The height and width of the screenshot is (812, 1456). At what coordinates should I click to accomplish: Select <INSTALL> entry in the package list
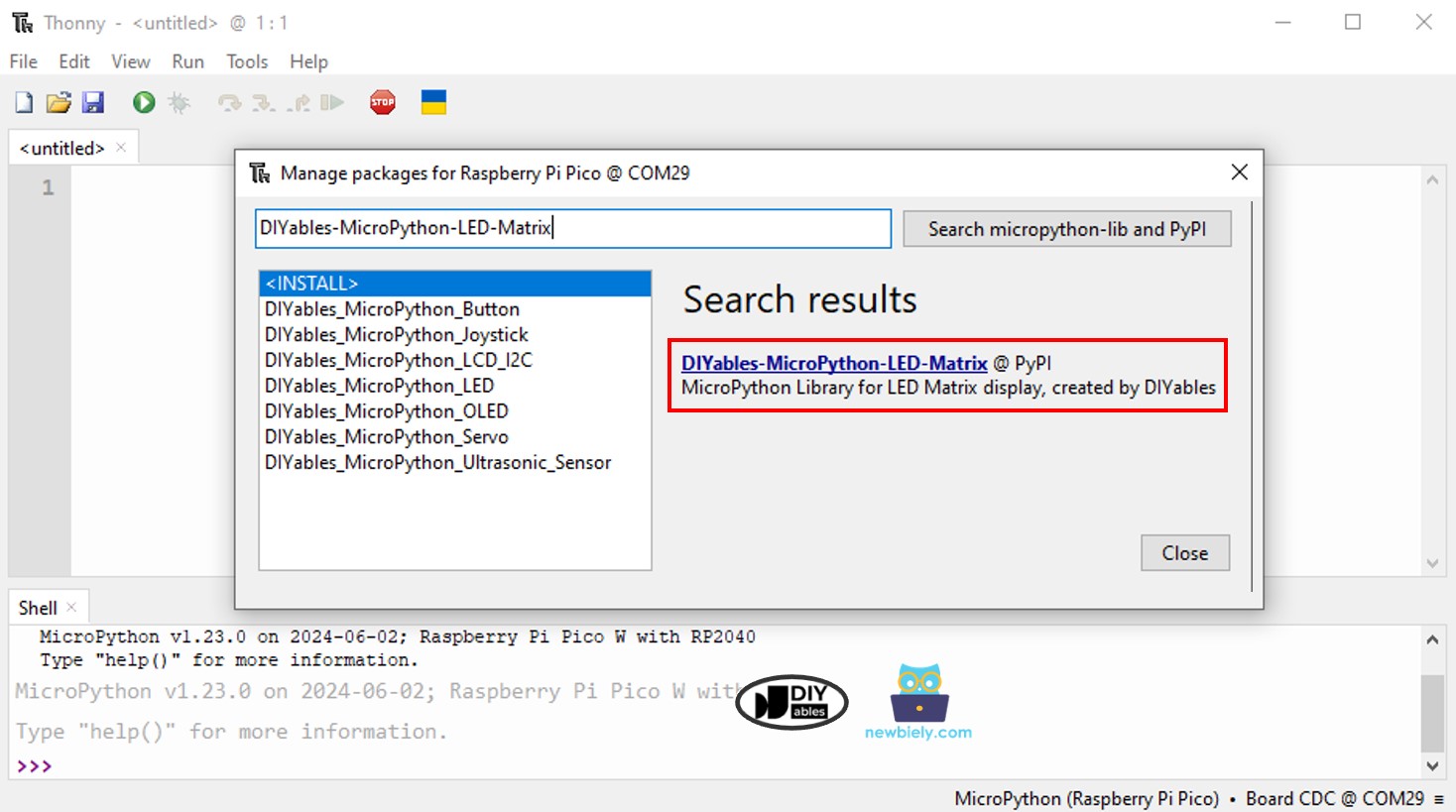[454, 284]
